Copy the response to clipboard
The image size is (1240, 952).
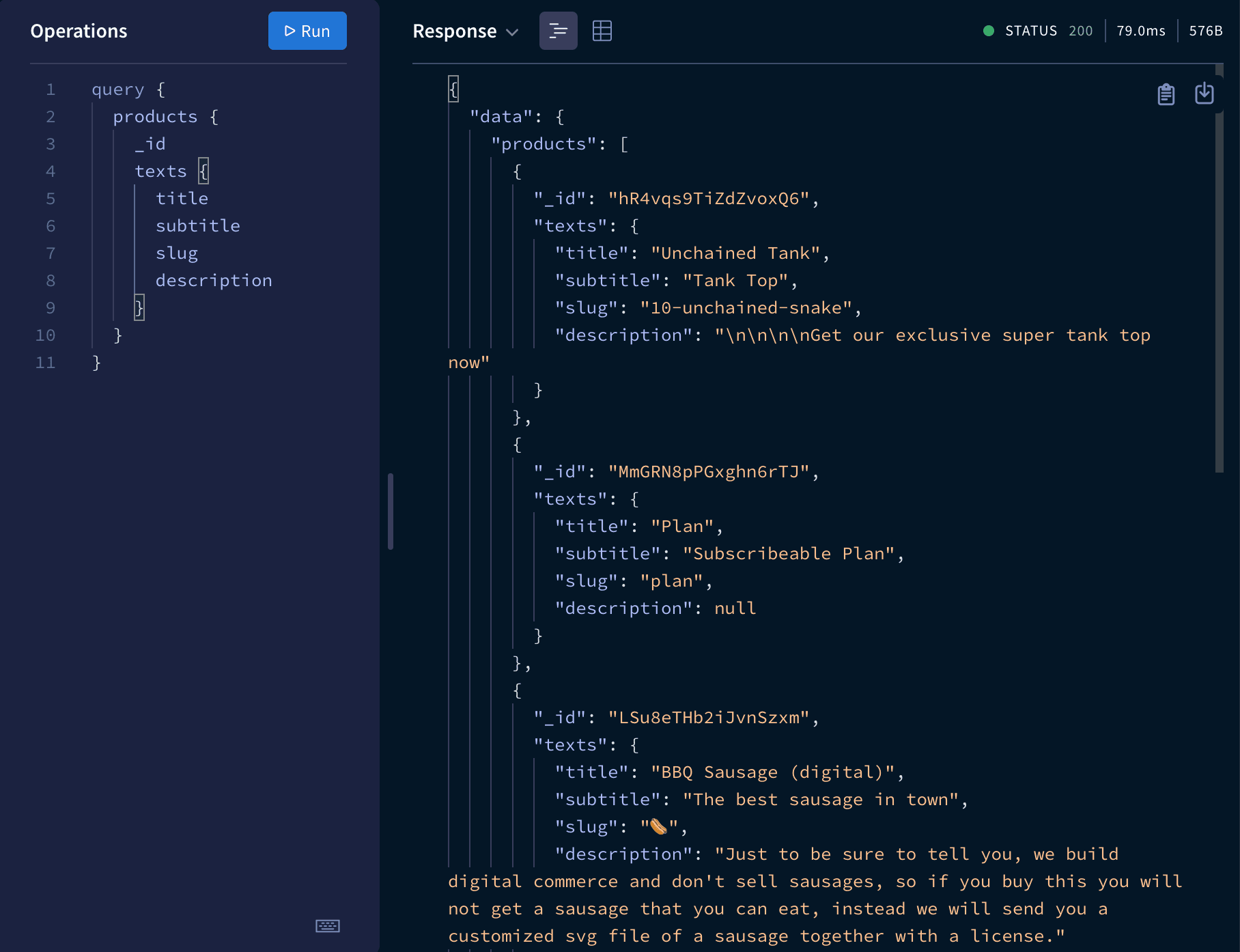click(x=1166, y=94)
